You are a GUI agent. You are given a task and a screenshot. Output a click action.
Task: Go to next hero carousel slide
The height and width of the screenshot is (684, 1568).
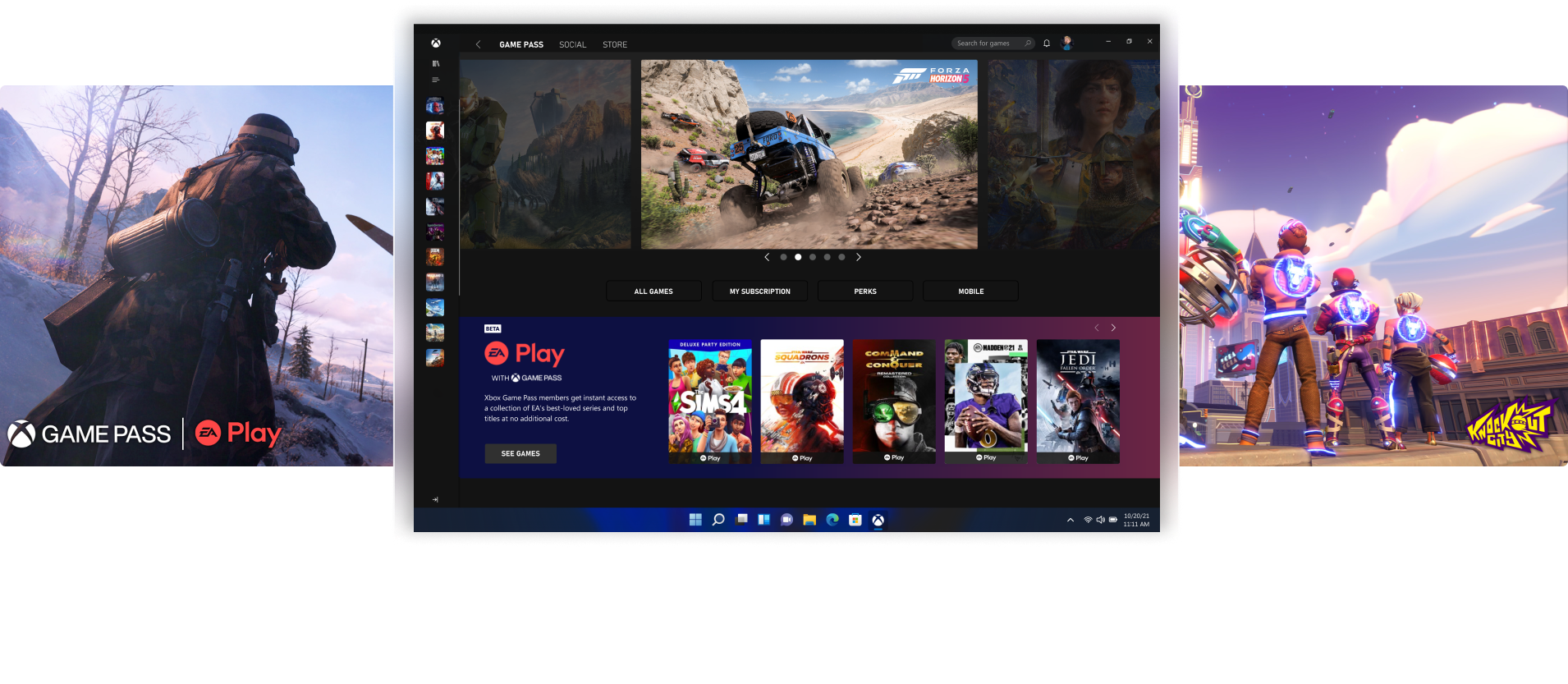(859, 257)
